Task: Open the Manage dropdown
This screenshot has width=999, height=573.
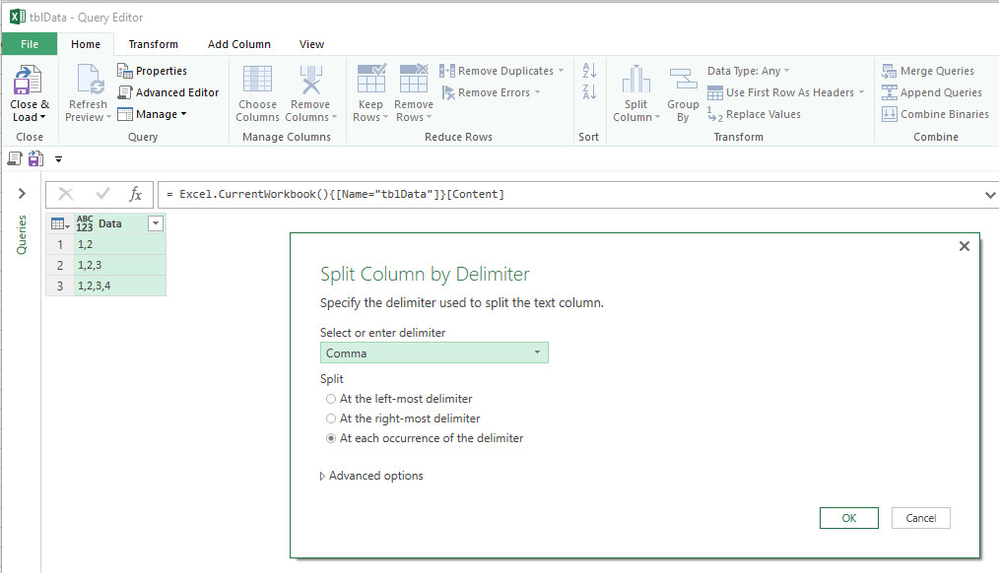Action: (152, 114)
